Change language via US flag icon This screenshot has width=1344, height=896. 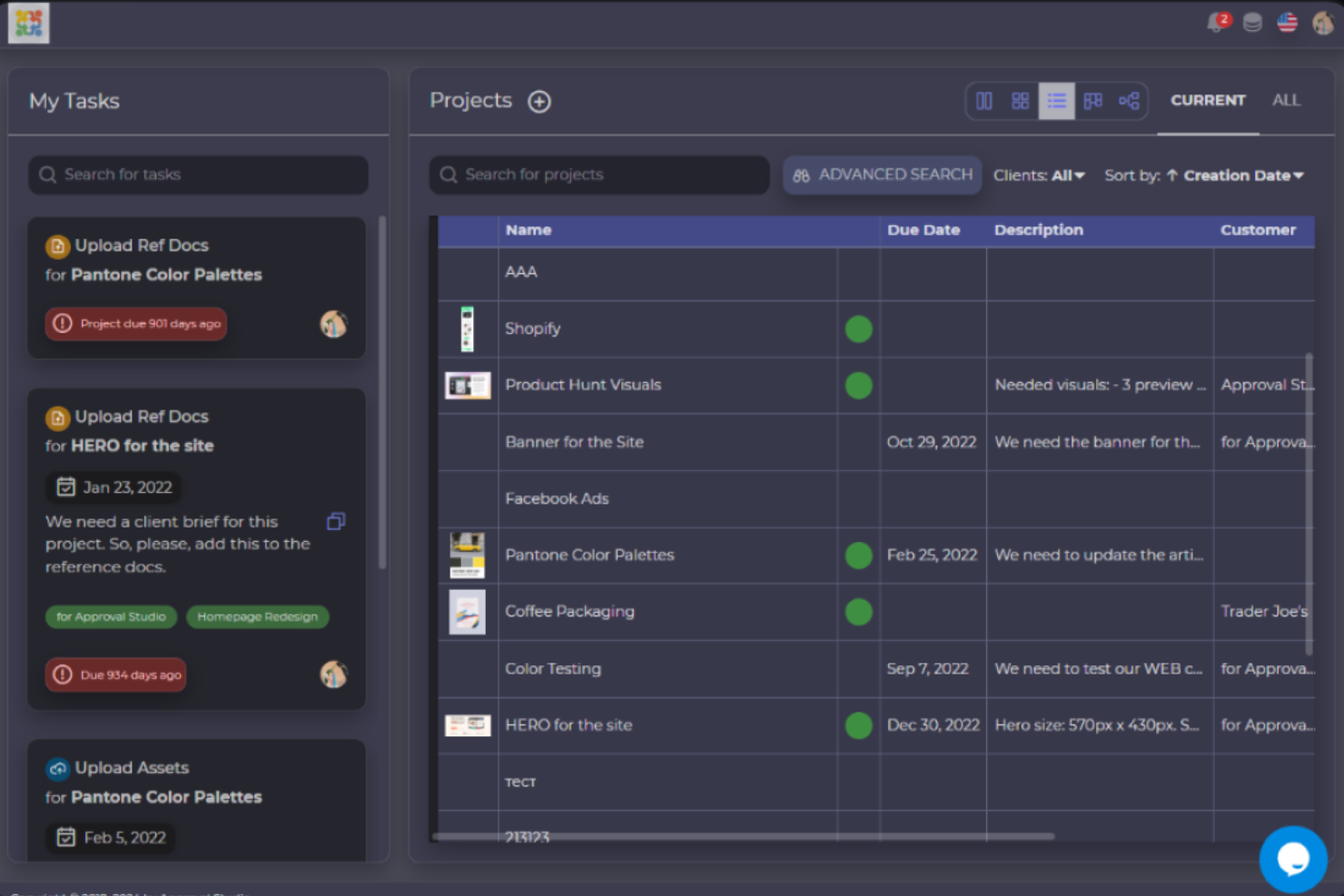[x=1288, y=23]
